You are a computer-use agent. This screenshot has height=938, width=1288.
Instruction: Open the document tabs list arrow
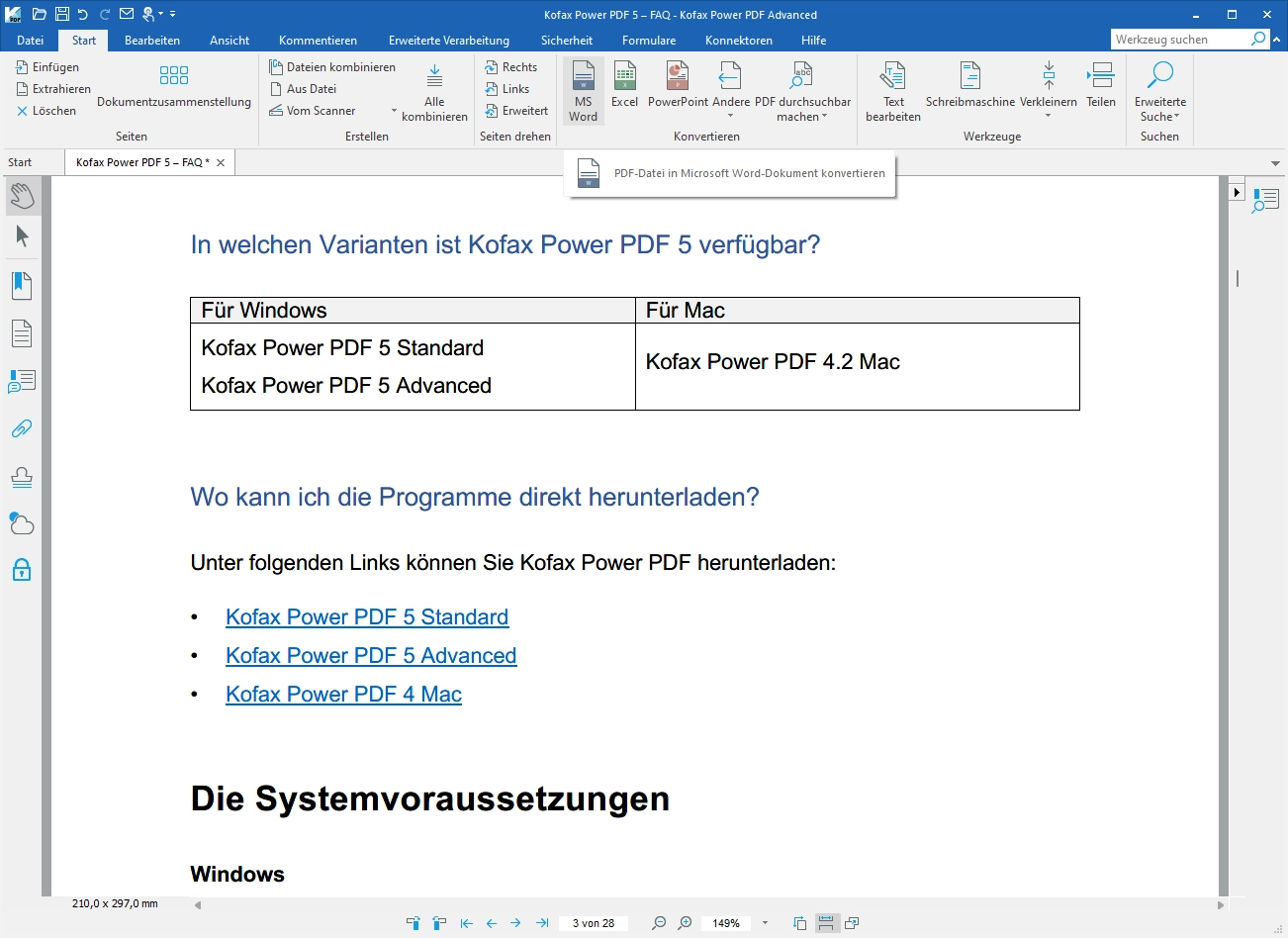click(1275, 163)
